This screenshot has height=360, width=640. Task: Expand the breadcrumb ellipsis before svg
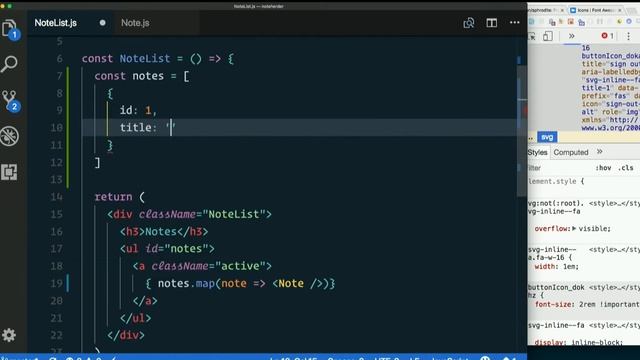(x=531, y=138)
